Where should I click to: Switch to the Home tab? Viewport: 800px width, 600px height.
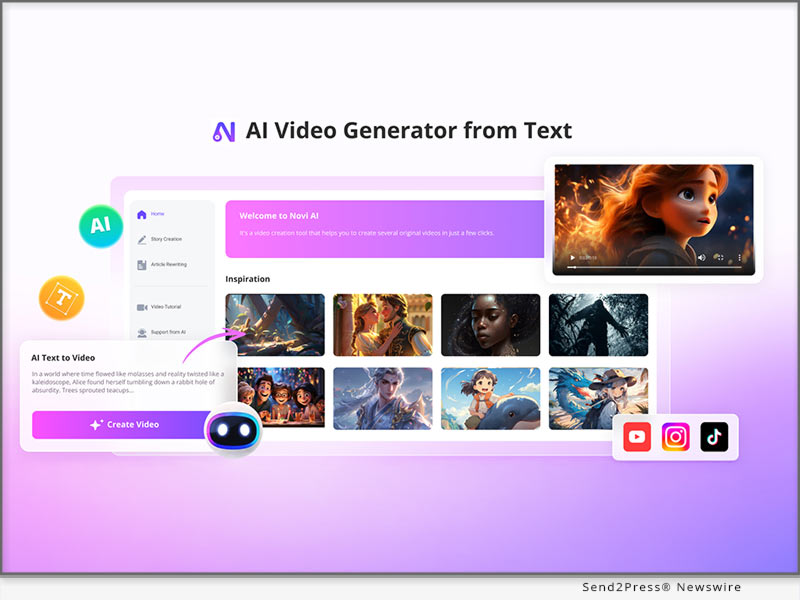coord(157,213)
